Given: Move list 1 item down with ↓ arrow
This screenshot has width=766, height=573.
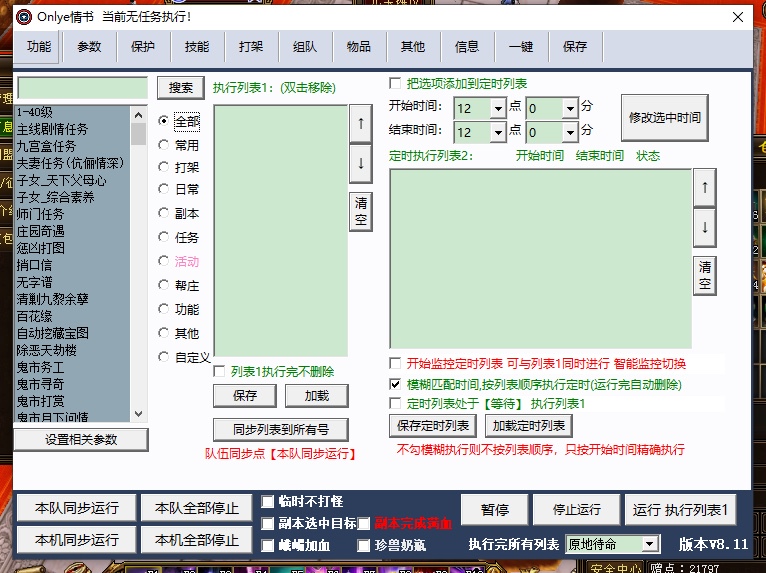Looking at the screenshot, I should (x=361, y=163).
